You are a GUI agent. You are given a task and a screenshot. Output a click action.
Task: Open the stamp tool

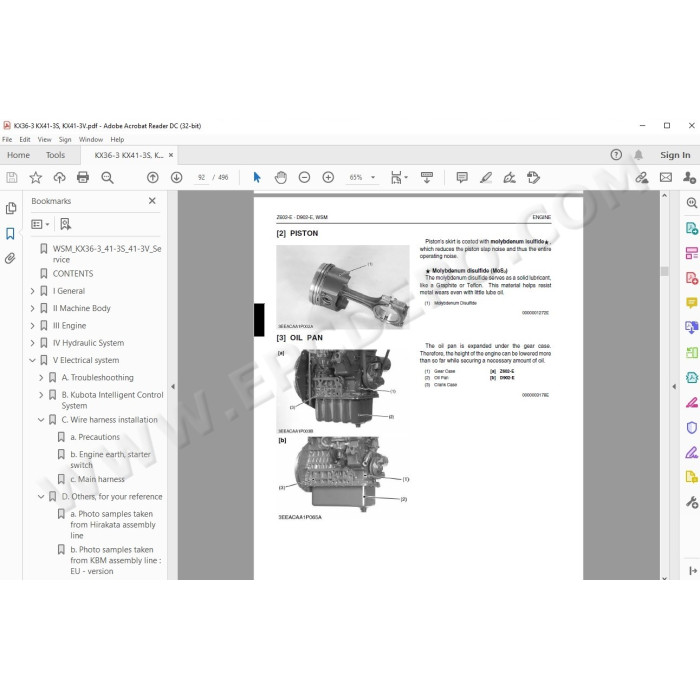pyautogui.click(x=533, y=178)
